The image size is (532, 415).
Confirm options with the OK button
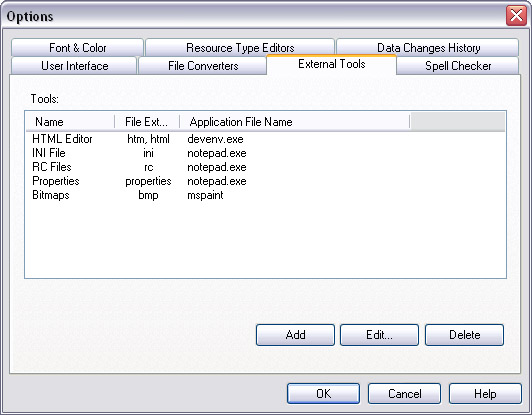coord(323,394)
